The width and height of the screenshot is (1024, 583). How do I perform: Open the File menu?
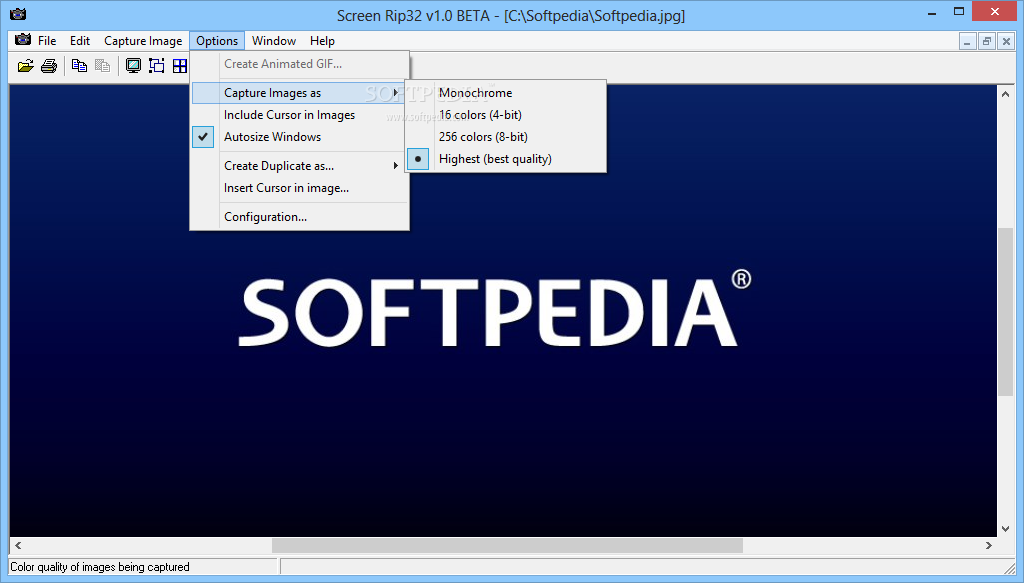(47, 40)
